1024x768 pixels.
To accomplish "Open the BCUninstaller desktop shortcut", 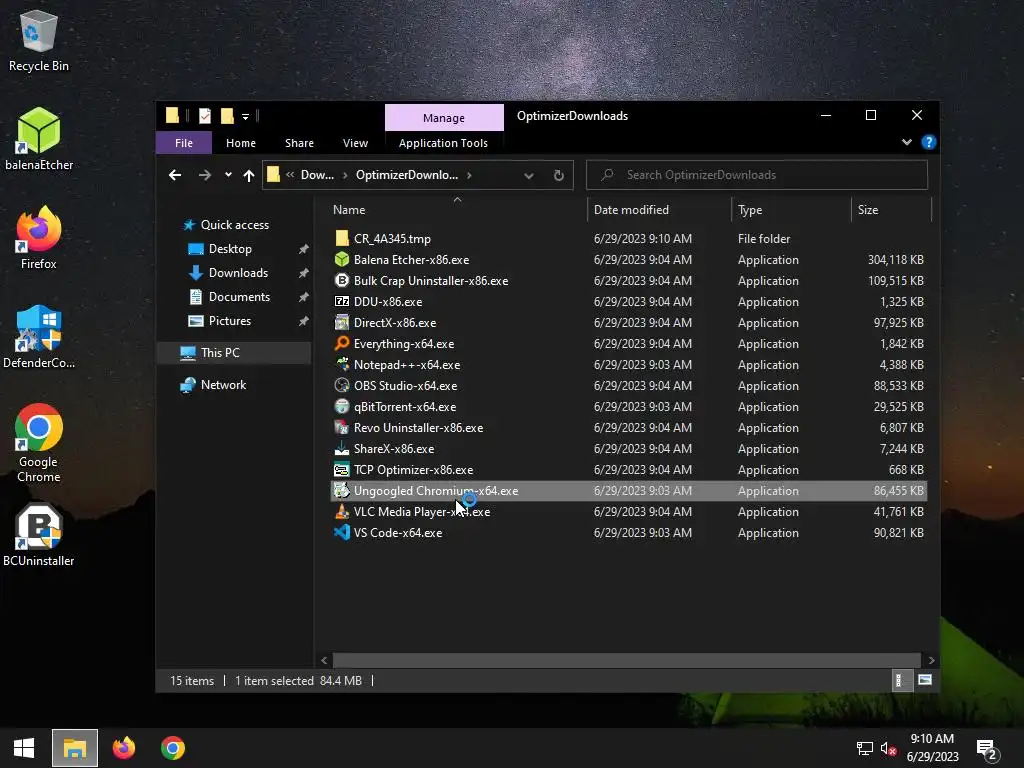I will click(x=39, y=535).
